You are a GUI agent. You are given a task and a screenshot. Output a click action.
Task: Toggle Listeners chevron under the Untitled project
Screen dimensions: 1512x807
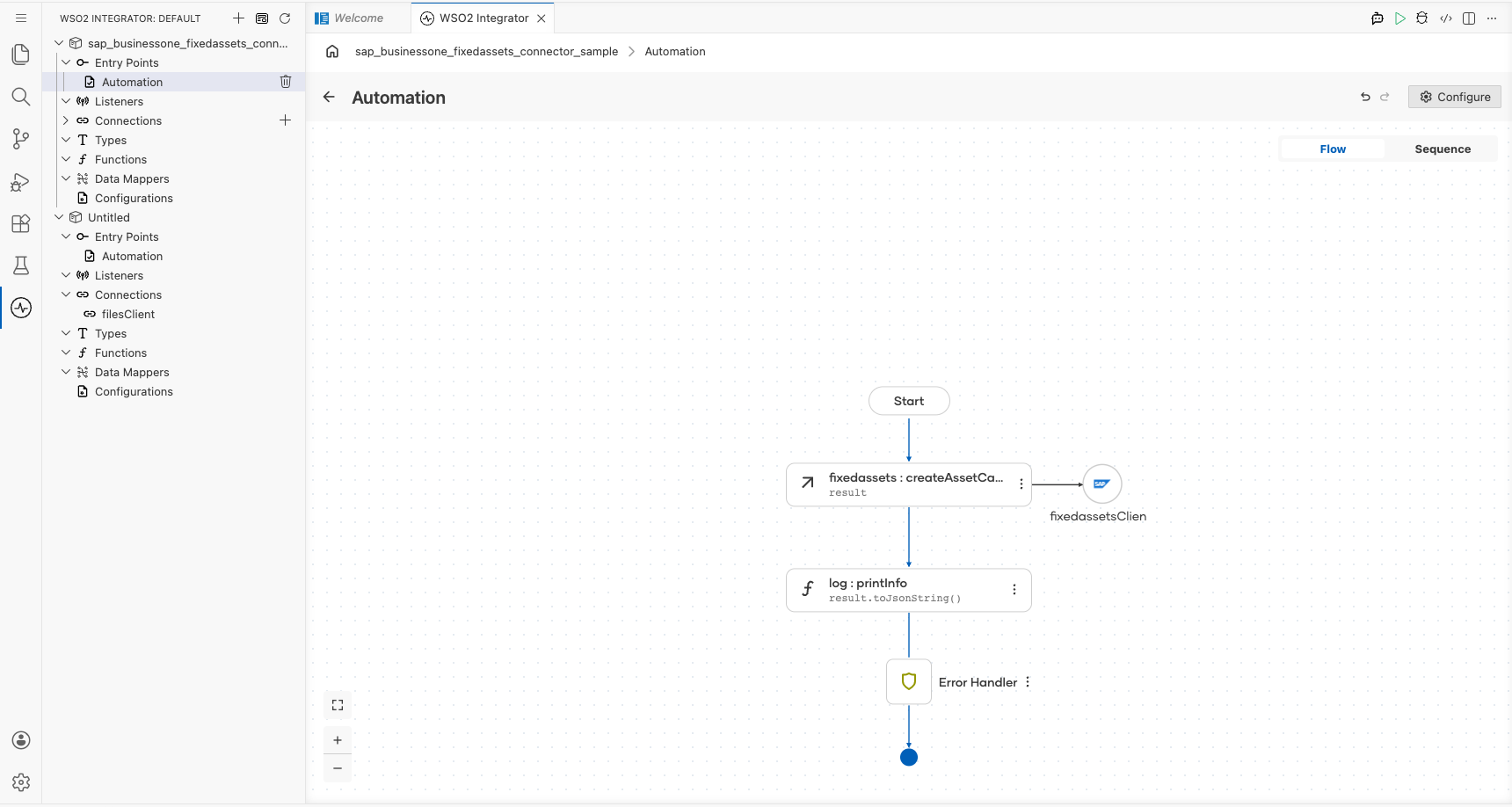(66, 275)
